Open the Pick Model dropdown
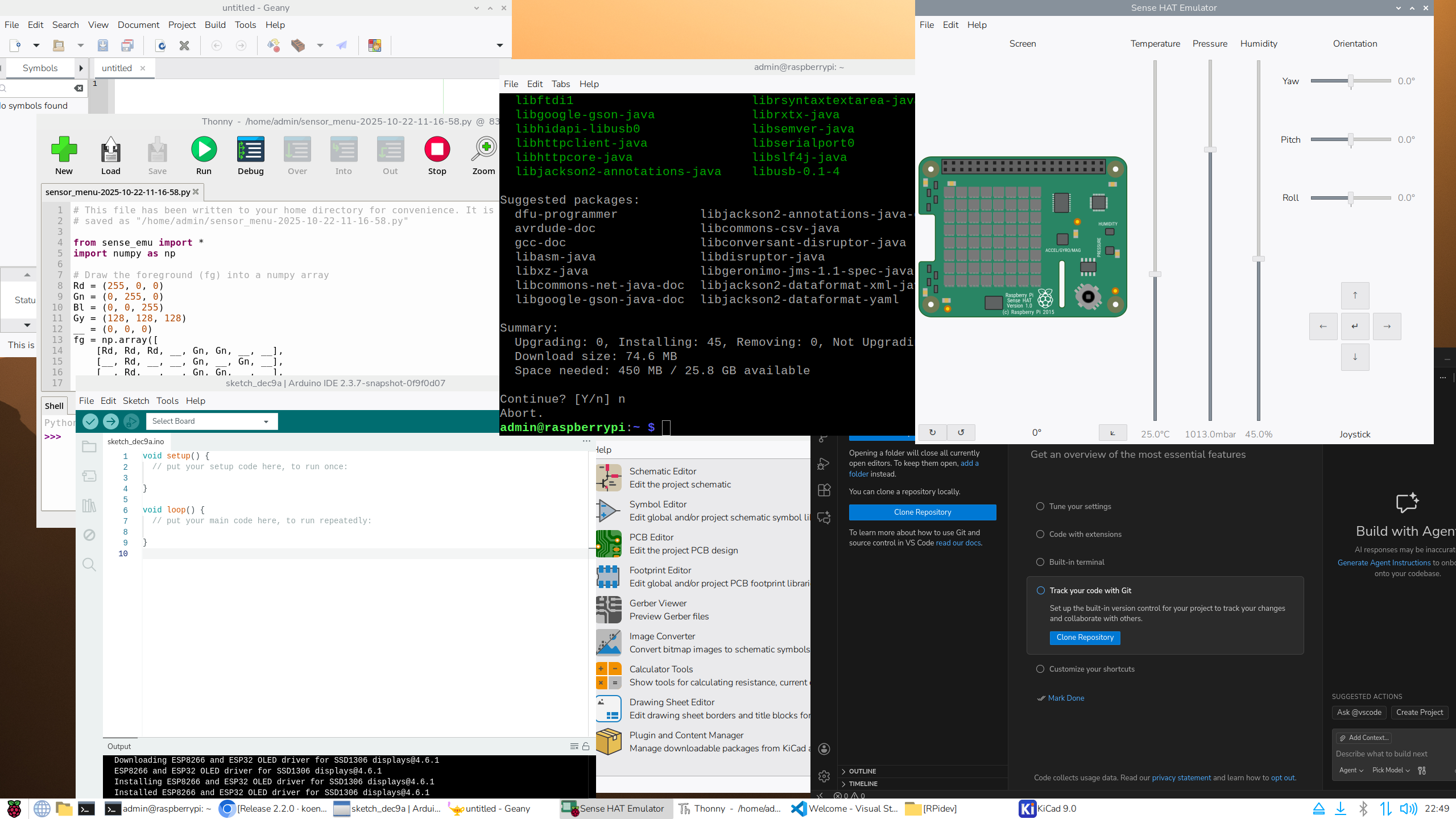This screenshot has width=1456, height=819. [x=1391, y=770]
